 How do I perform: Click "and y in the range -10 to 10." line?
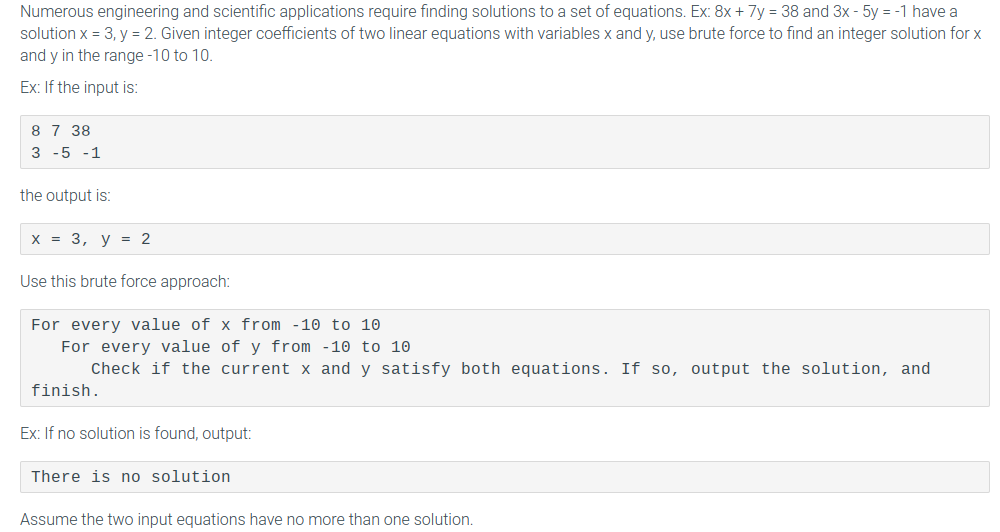(116, 55)
